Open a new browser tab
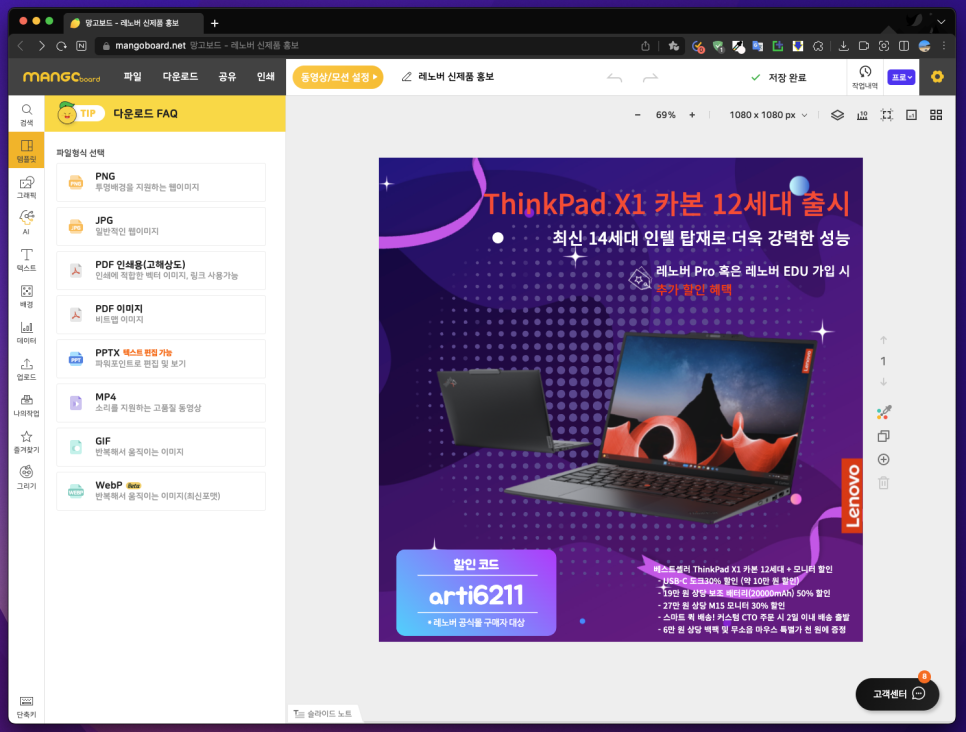 (214, 23)
